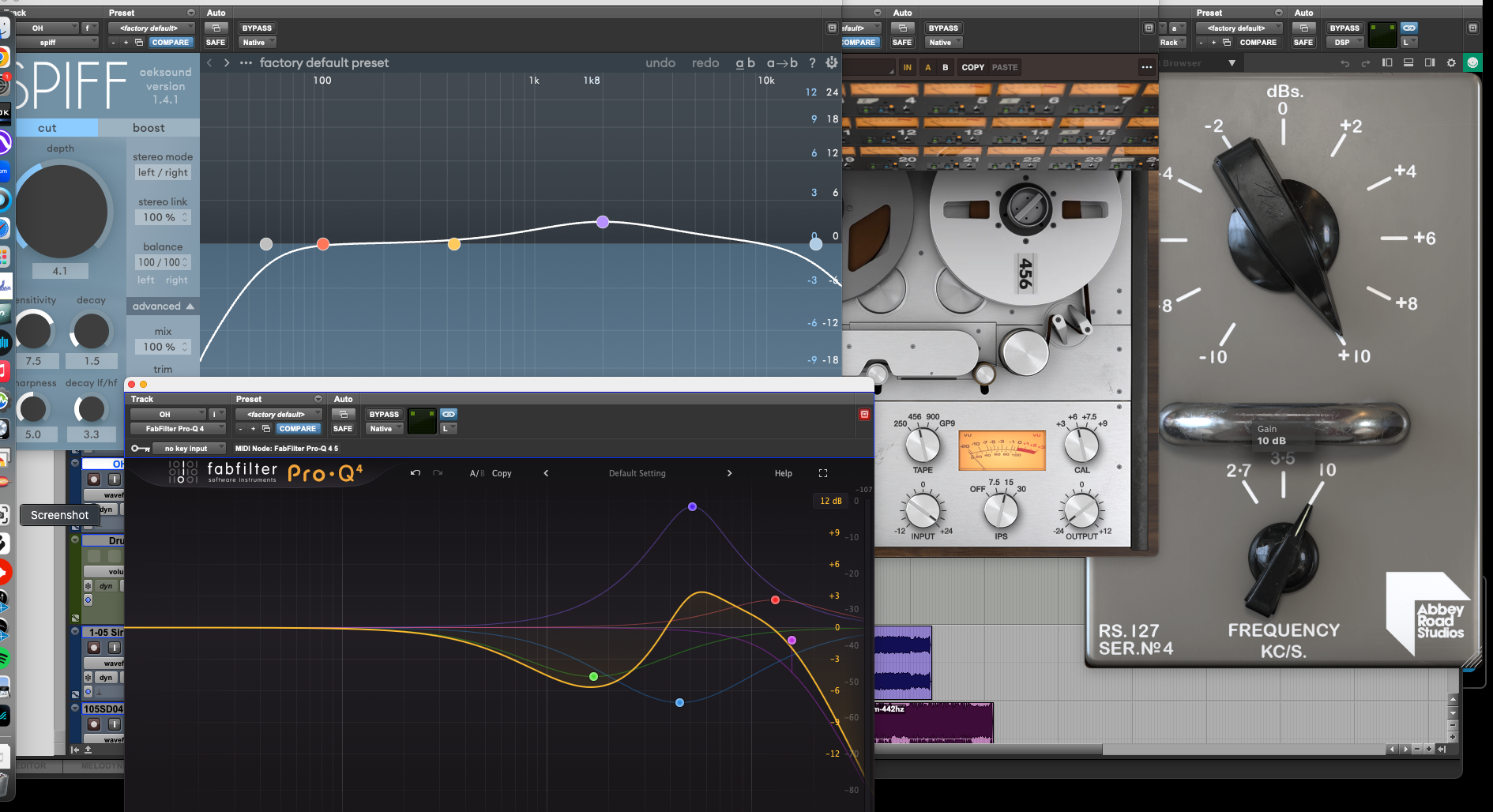
Task: Toggle channel link icon in RS127 plugin header
Action: (1409, 28)
